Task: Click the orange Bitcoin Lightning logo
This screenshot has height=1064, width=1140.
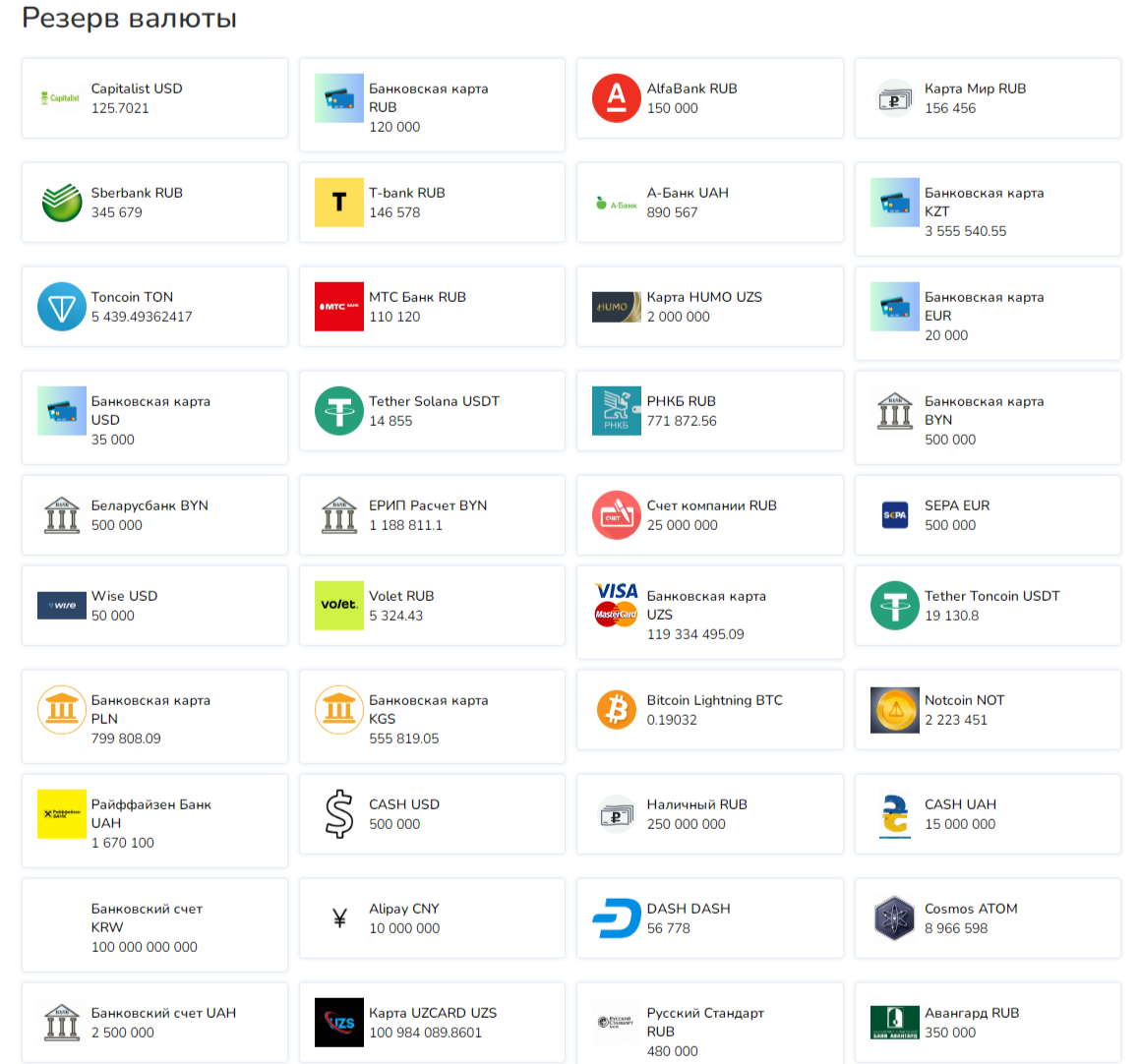Action: pyautogui.click(x=617, y=709)
